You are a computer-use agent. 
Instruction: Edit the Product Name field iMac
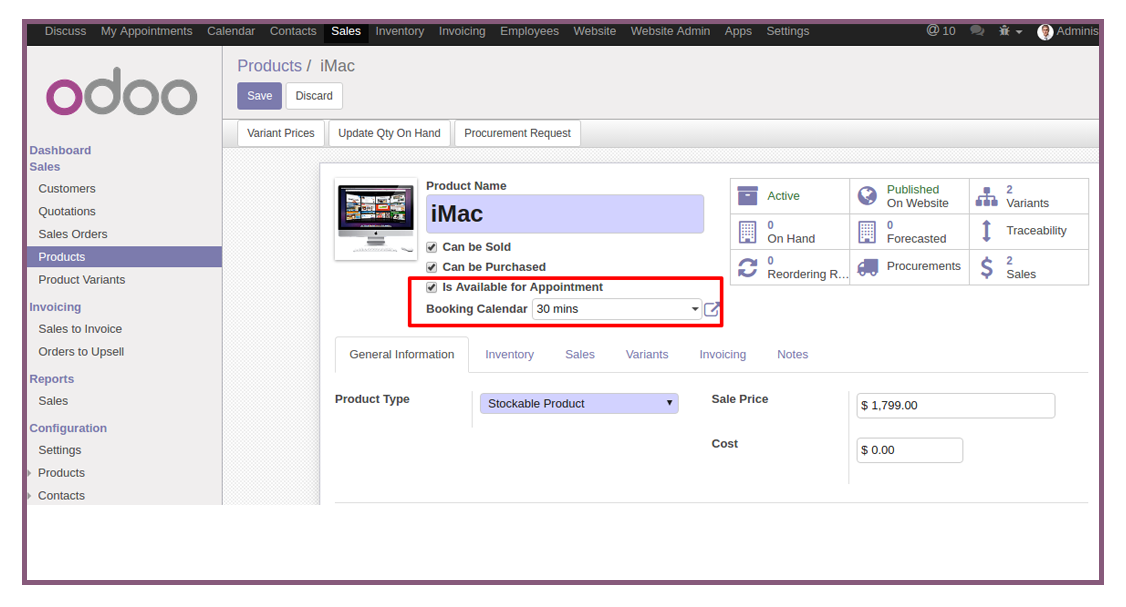click(564, 213)
